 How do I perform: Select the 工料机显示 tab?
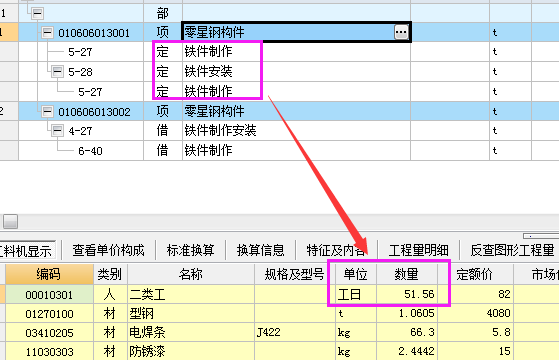point(26,250)
